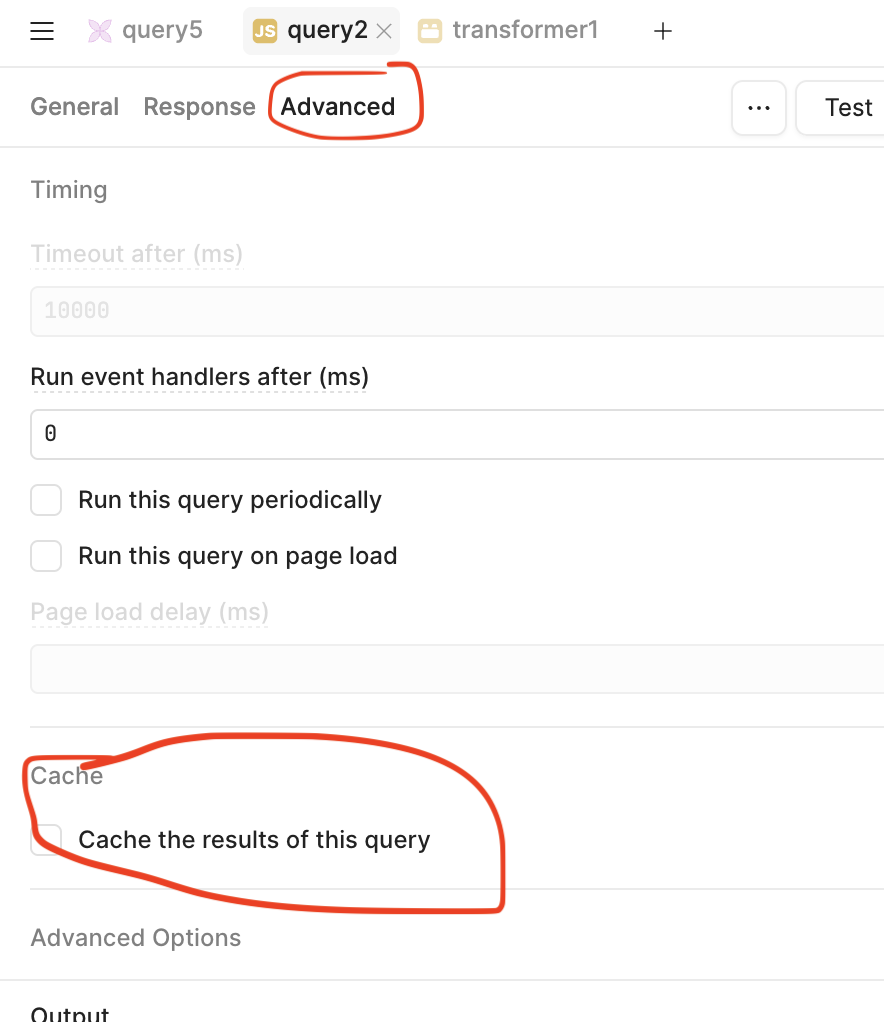Enable Run this query periodically
The width and height of the screenshot is (884, 1022).
[47, 500]
